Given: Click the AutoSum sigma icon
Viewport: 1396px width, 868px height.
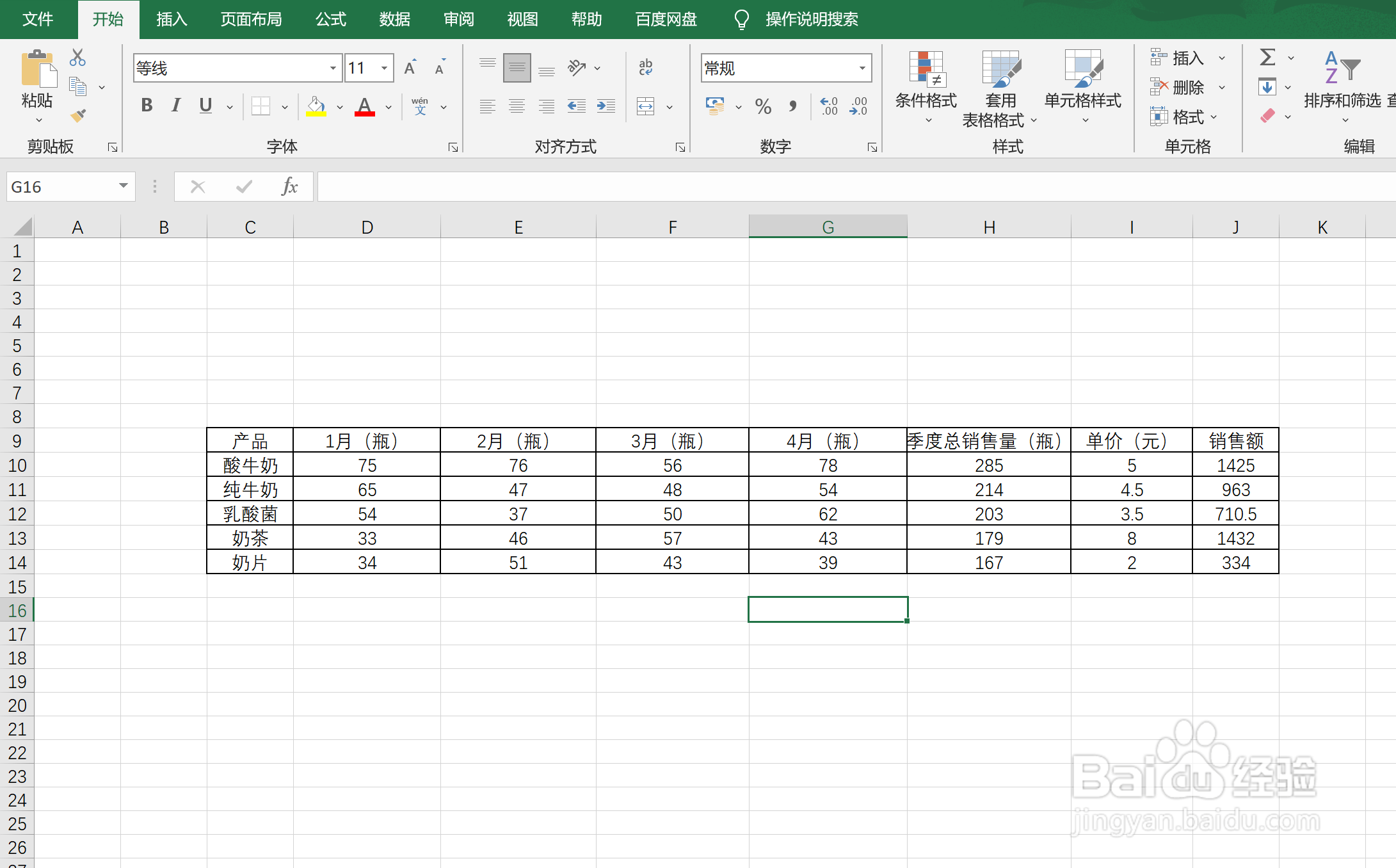Looking at the screenshot, I should [1267, 58].
